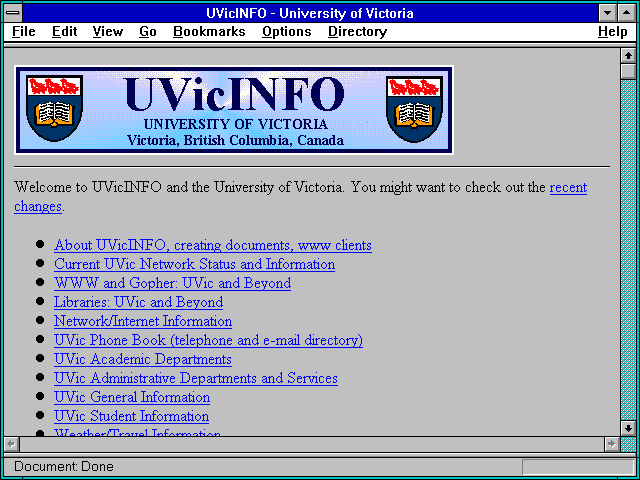640x480 pixels.
Task: Open 'UVic Administrative Departments and Services'
Action: pos(196,378)
